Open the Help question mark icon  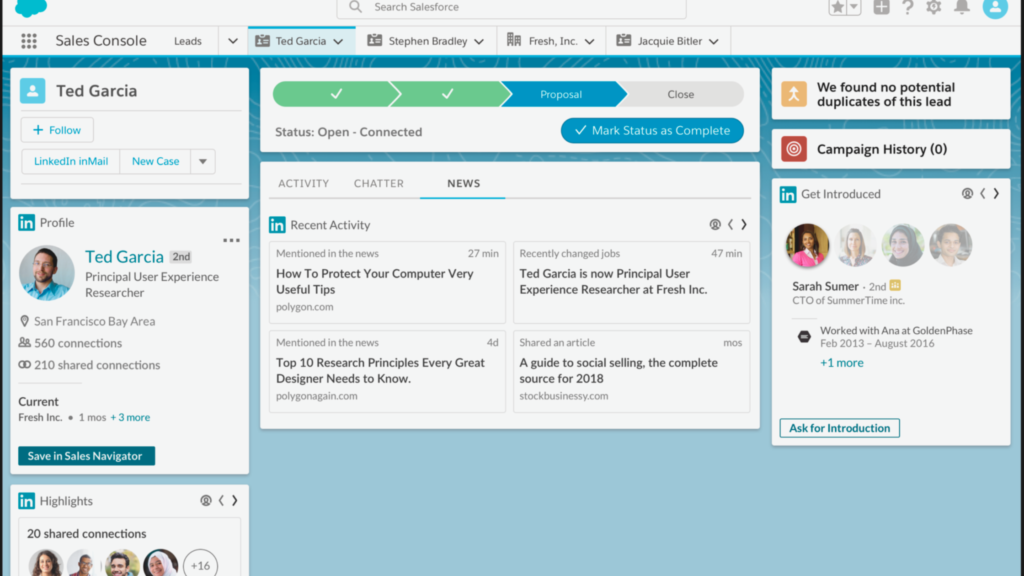pos(908,7)
